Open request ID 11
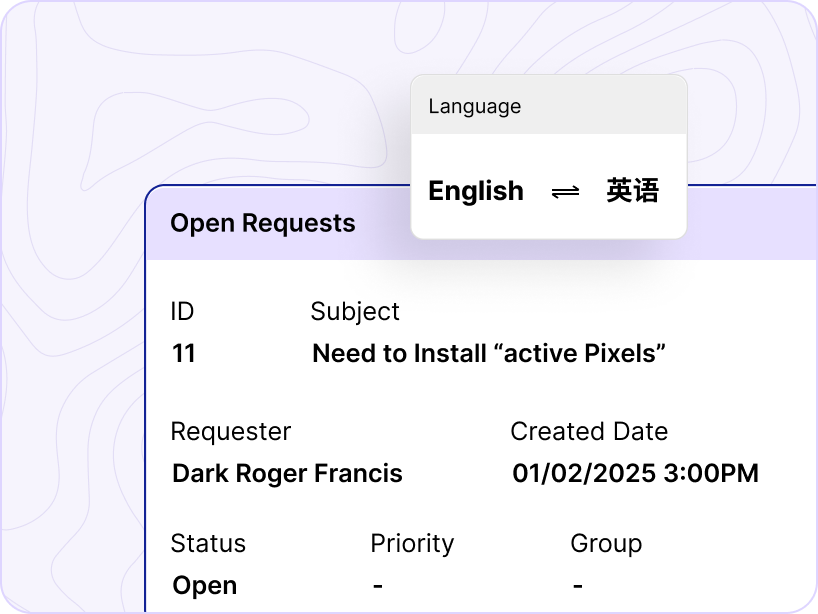 [x=184, y=354]
